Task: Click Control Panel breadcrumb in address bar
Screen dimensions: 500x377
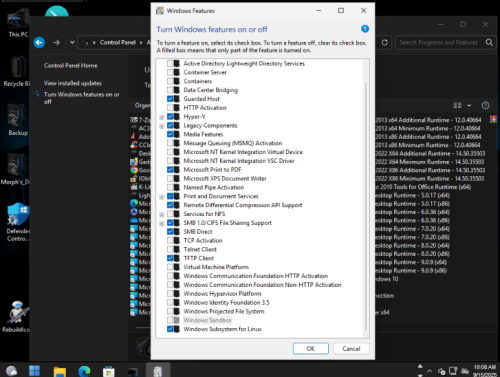Action: (x=118, y=42)
